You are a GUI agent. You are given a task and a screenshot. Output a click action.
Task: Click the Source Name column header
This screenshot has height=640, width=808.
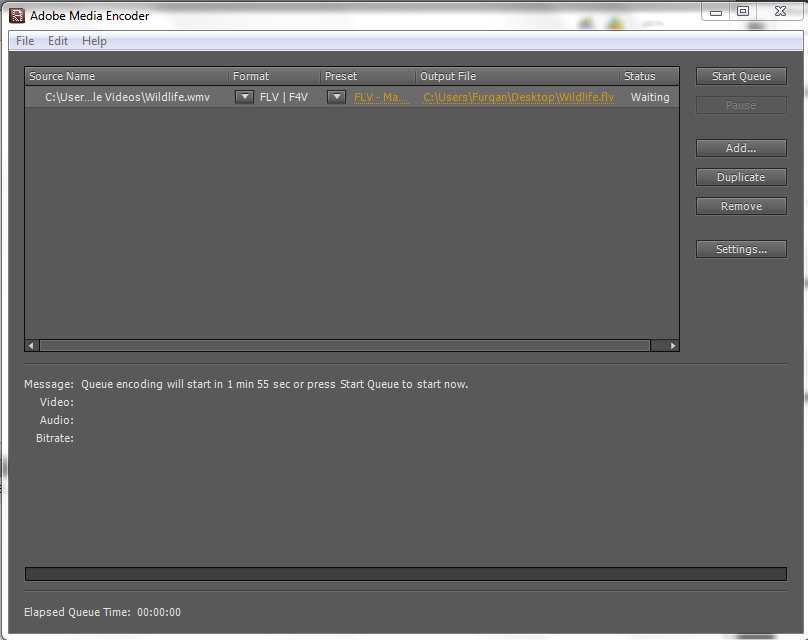(x=127, y=76)
